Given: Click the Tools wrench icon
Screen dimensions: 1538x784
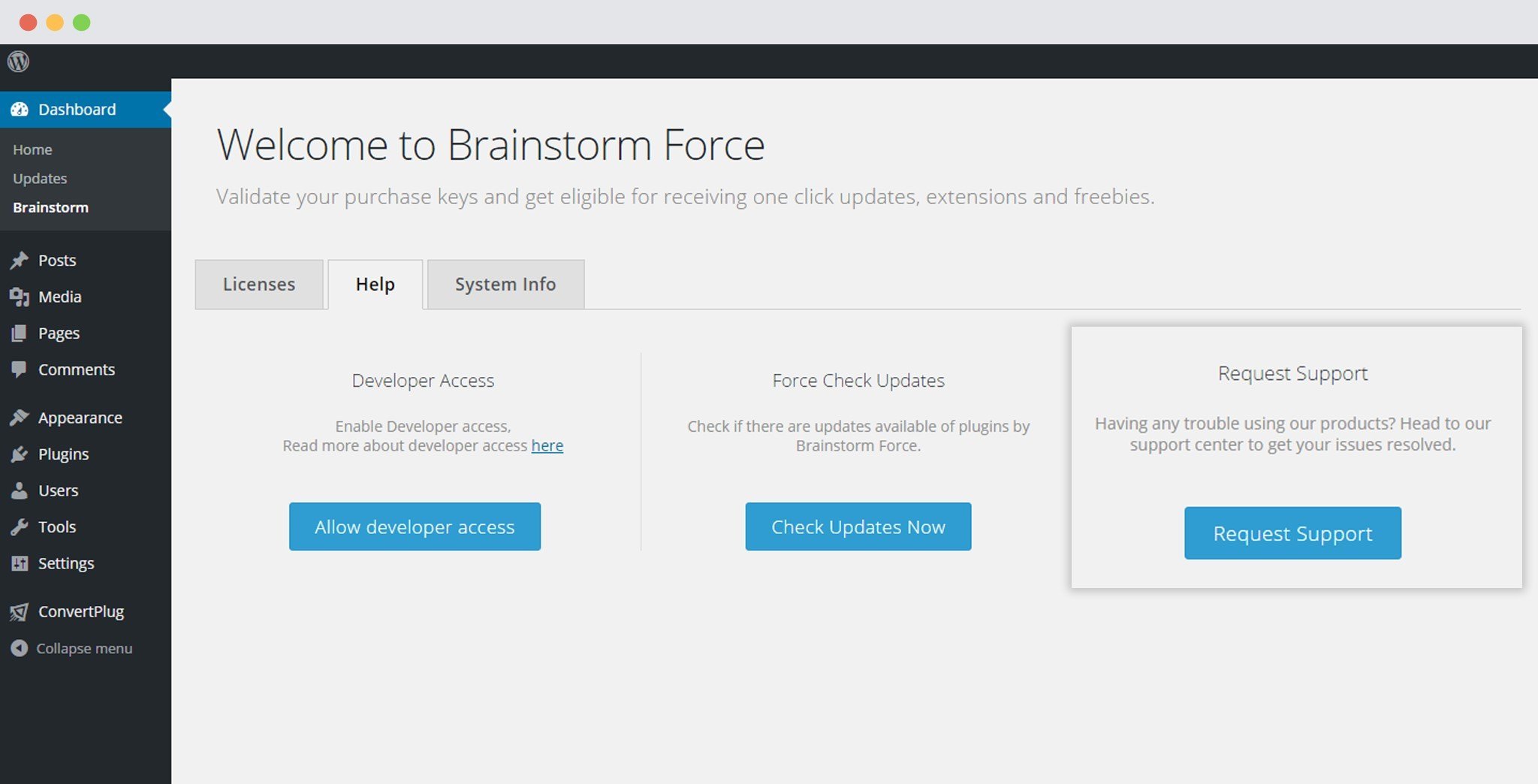Looking at the screenshot, I should coord(20,527).
